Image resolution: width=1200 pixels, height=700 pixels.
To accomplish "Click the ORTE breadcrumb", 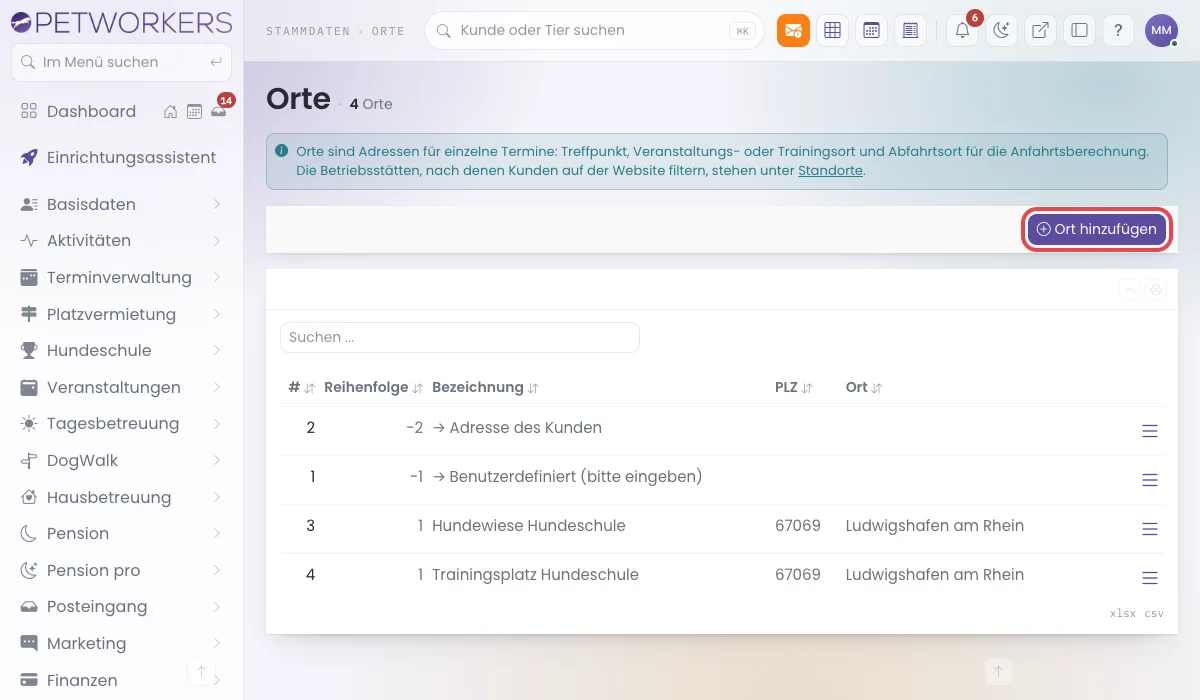I will [x=388, y=31].
